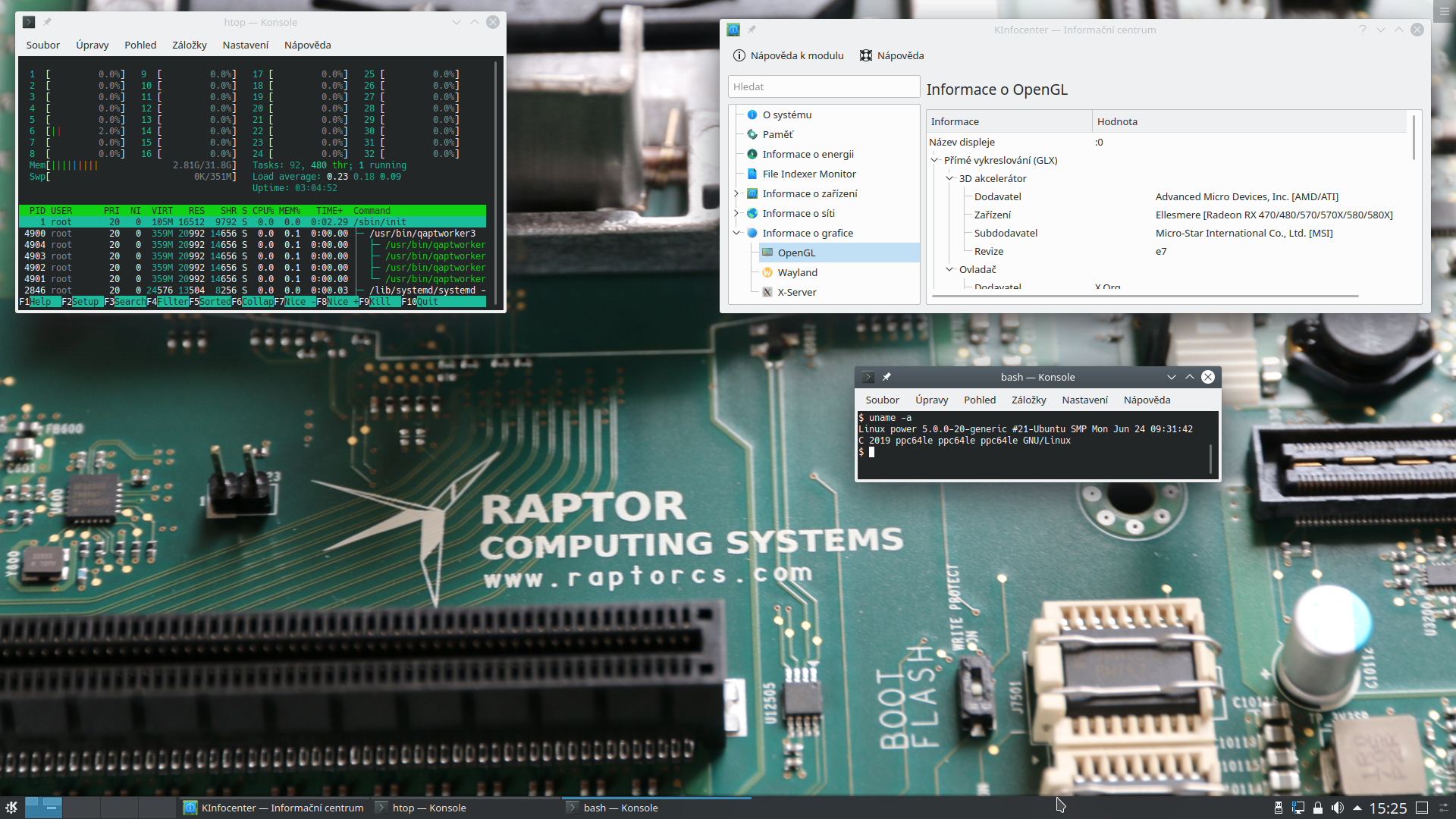Select the /sbin/init process row in htop
1456x819 pixels.
point(253,222)
